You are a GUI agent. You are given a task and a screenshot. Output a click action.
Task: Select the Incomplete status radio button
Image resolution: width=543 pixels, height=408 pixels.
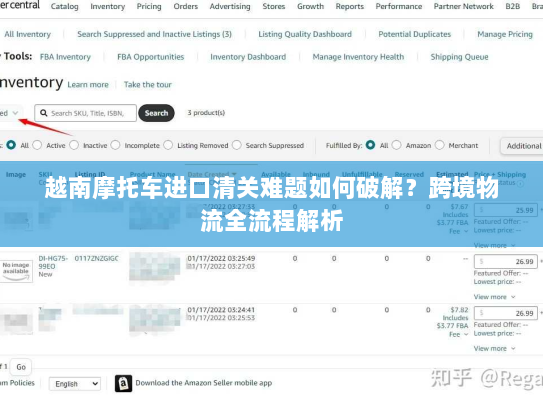[x=115, y=145]
